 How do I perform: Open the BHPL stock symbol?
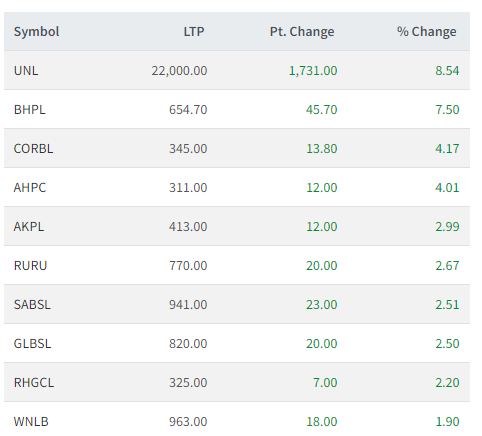tap(29, 110)
